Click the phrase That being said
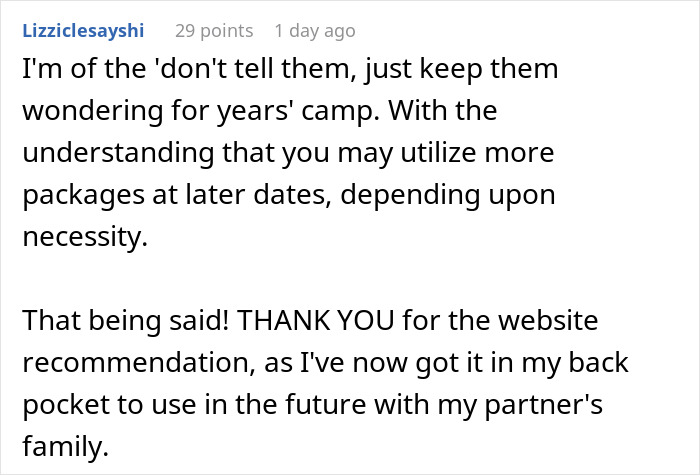Image resolution: width=700 pixels, height=475 pixels. [126, 321]
